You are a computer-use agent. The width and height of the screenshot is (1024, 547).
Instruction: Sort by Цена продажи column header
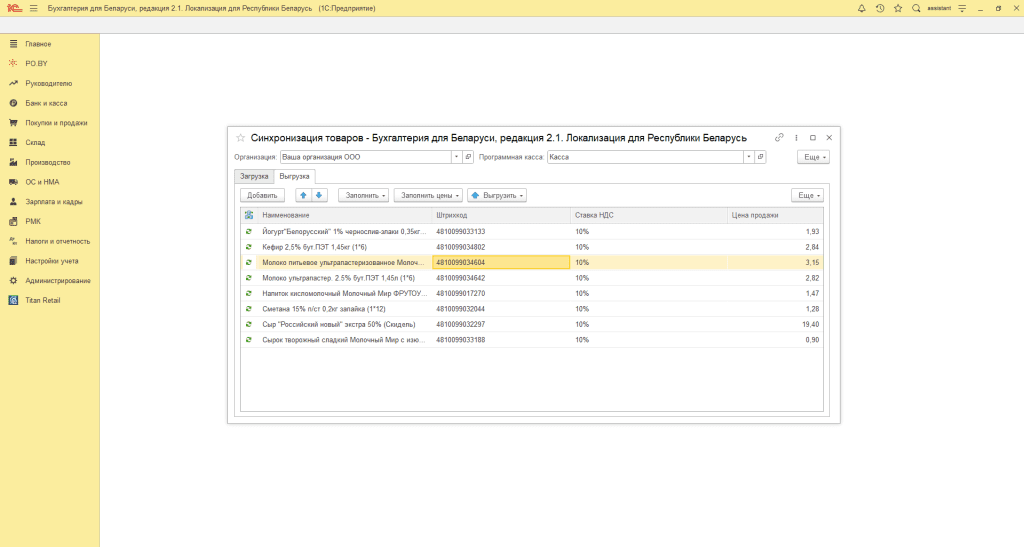click(775, 215)
